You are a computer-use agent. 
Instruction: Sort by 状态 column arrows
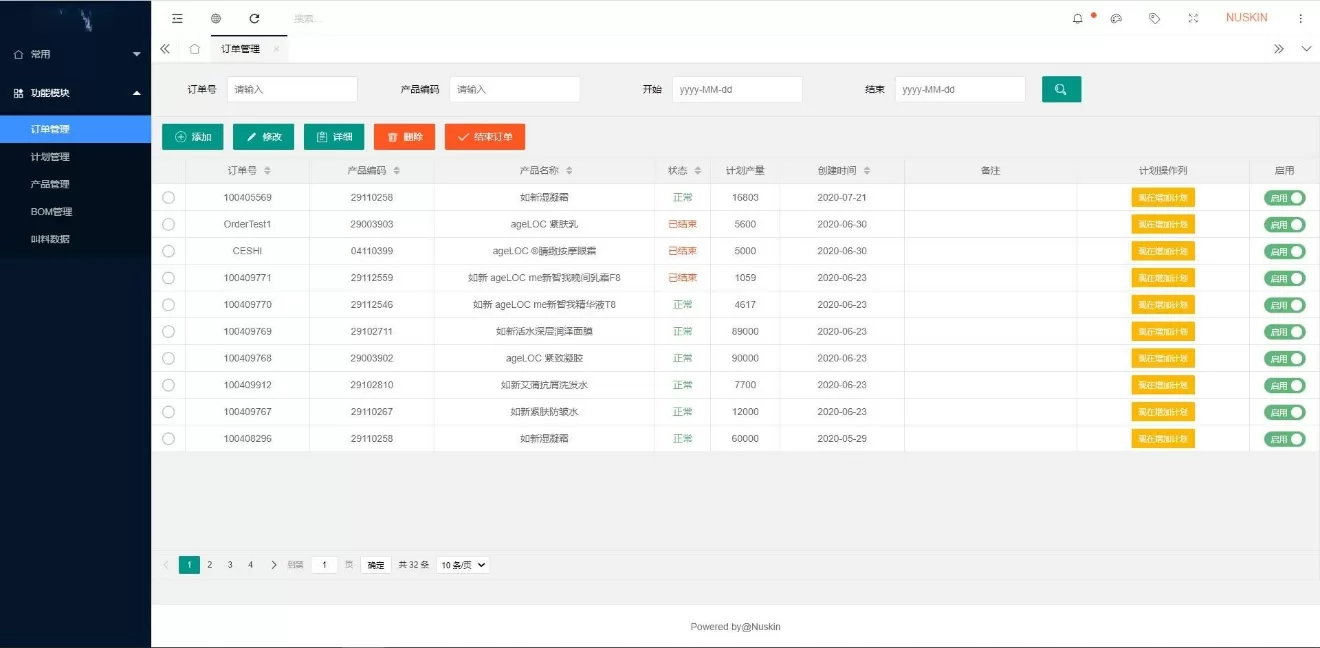[x=698, y=171]
